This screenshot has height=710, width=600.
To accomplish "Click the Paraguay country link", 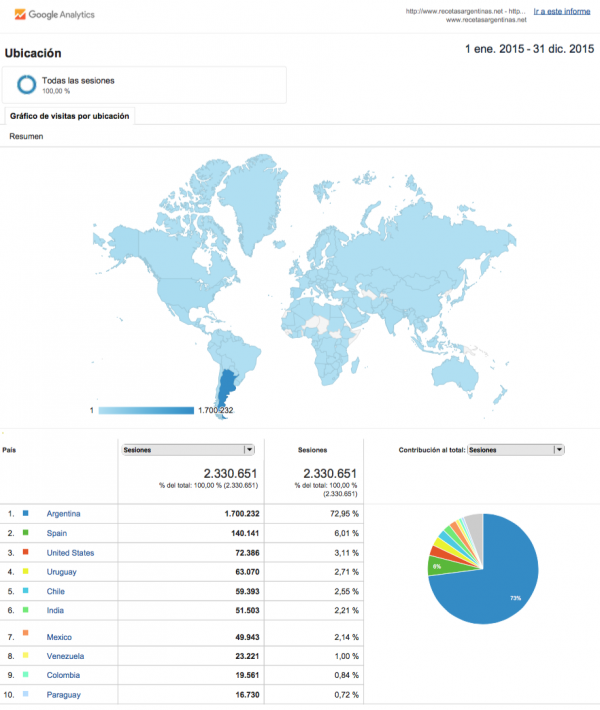I will (63, 695).
